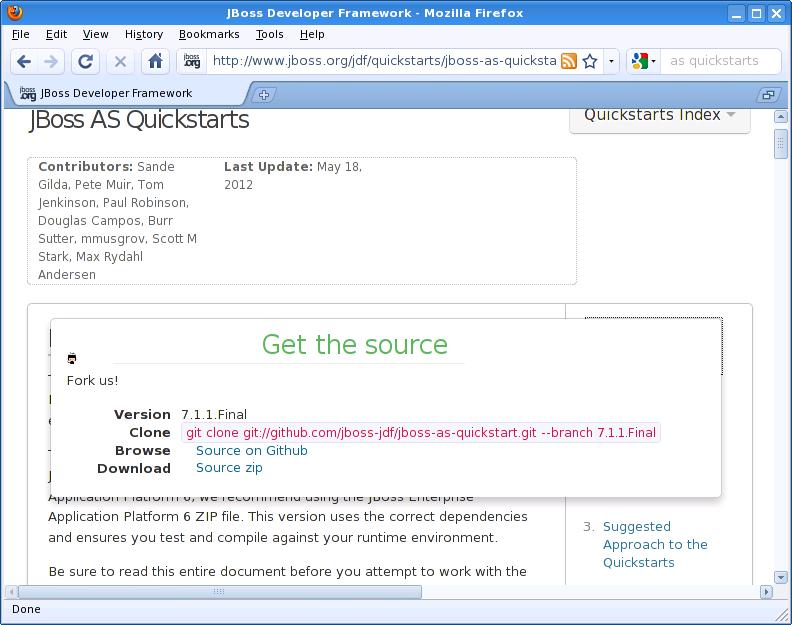Click the vertical scrollbar up arrow

[x=780, y=117]
